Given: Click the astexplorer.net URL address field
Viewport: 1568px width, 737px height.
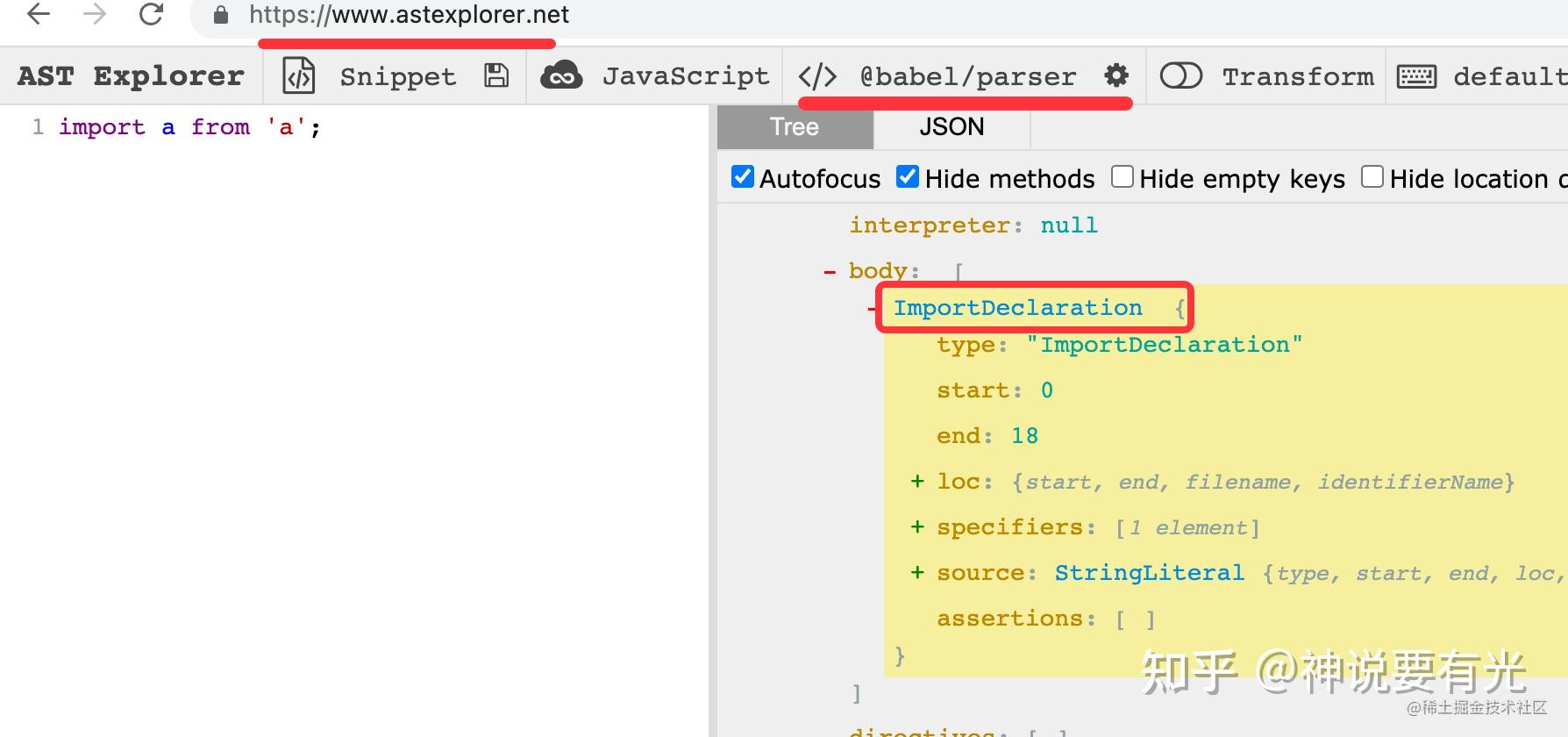Looking at the screenshot, I should (x=409, y=15).
